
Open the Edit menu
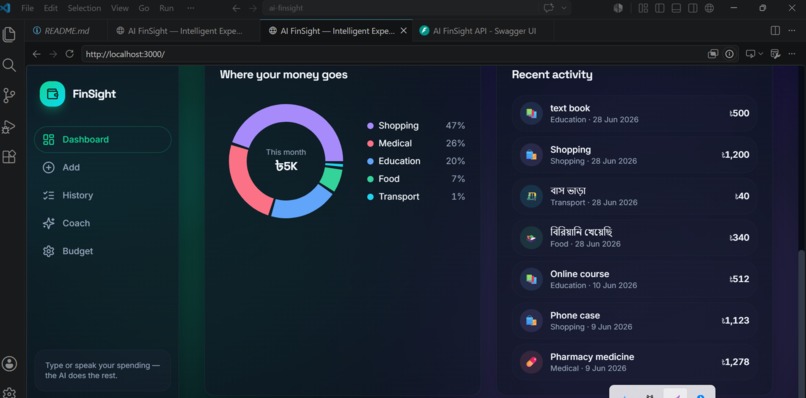pos(50,8)
